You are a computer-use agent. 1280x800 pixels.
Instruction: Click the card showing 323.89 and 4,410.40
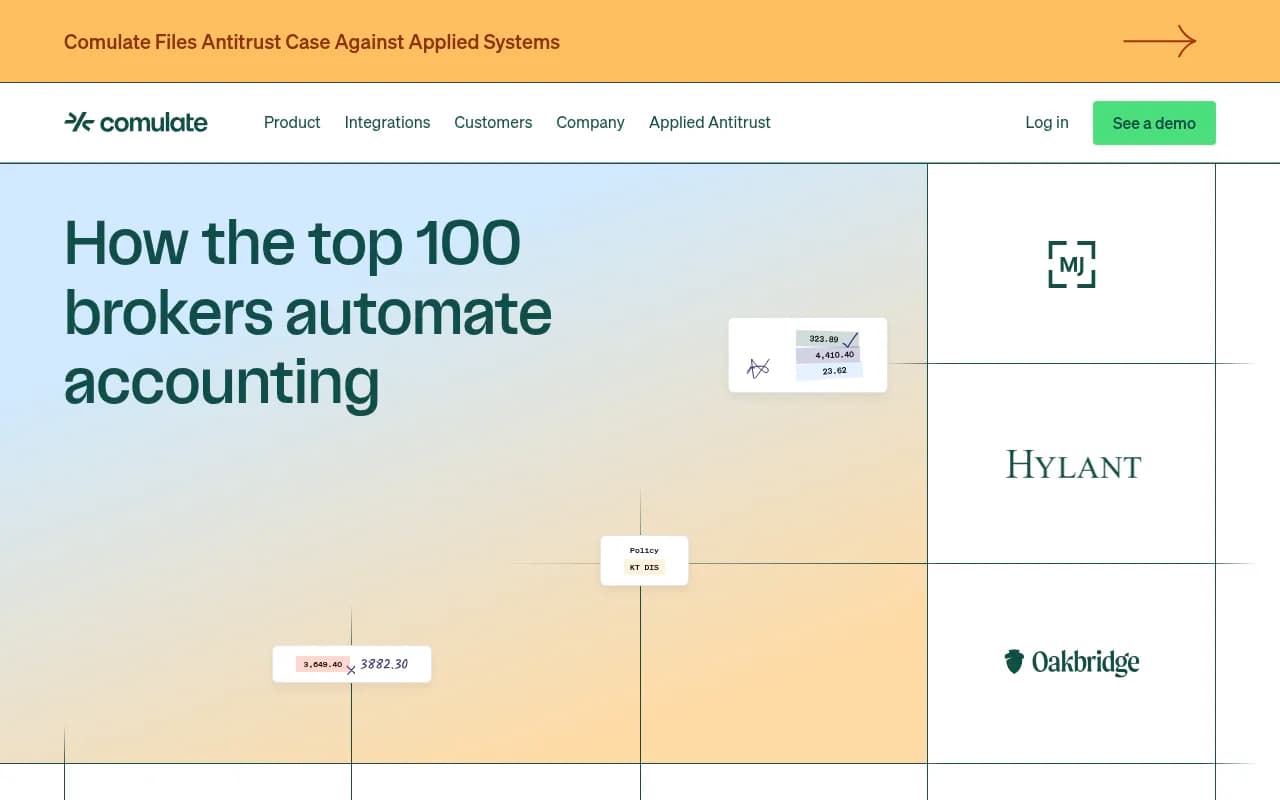(808, 355)
